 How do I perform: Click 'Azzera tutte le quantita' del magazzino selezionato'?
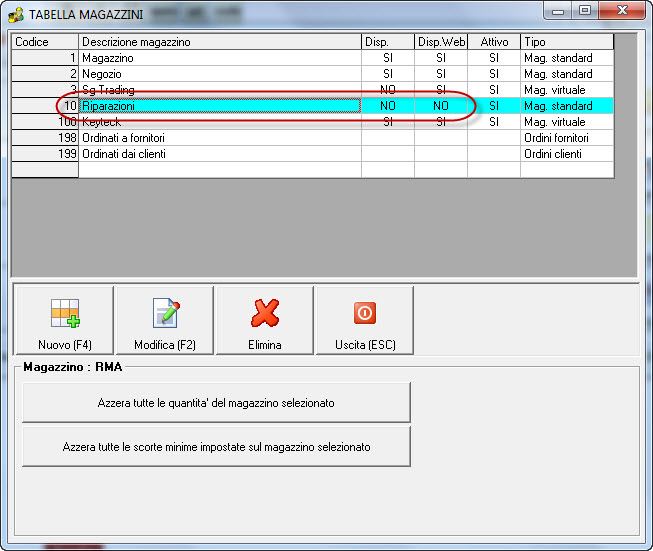coord(216,403)
